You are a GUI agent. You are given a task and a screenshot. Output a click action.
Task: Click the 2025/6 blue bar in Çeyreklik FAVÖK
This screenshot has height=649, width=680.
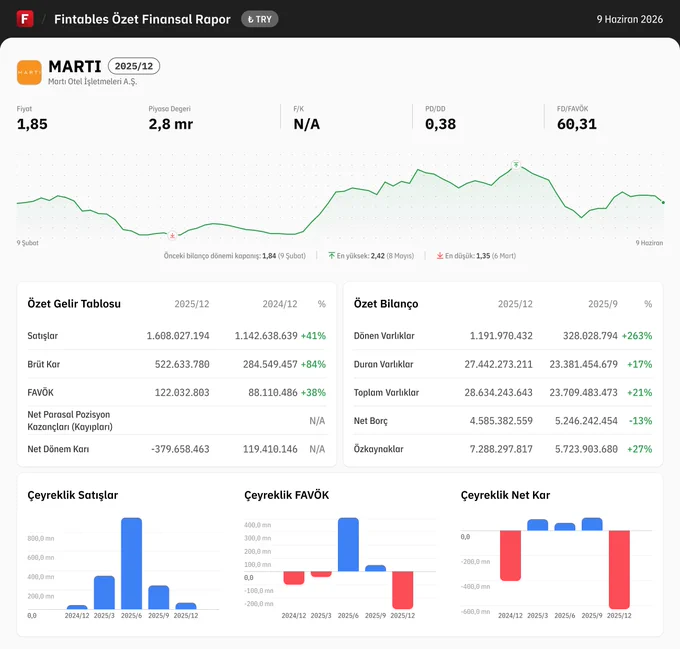click(x=348, y=545)
